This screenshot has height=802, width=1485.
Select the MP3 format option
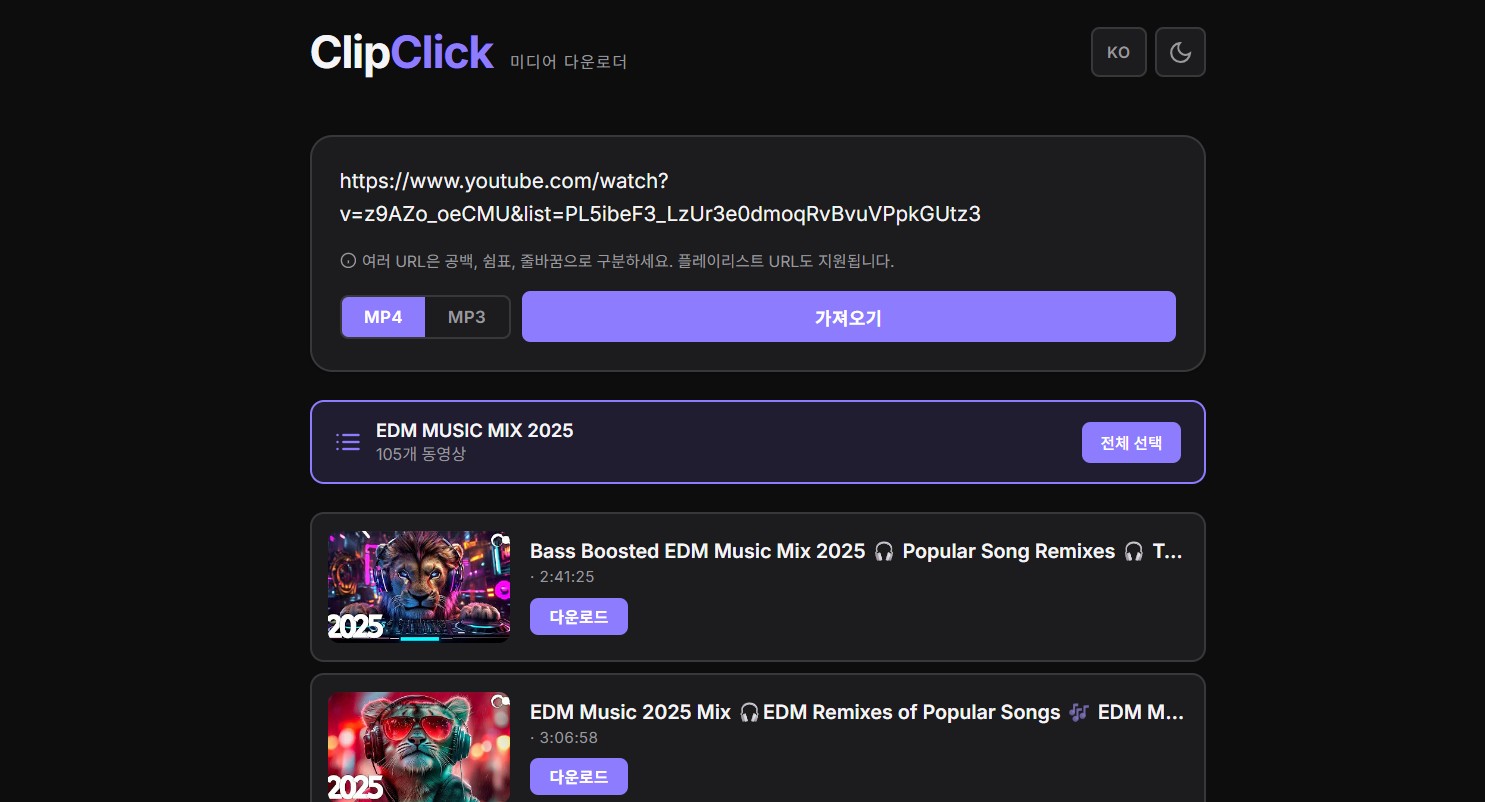(467, 317)
